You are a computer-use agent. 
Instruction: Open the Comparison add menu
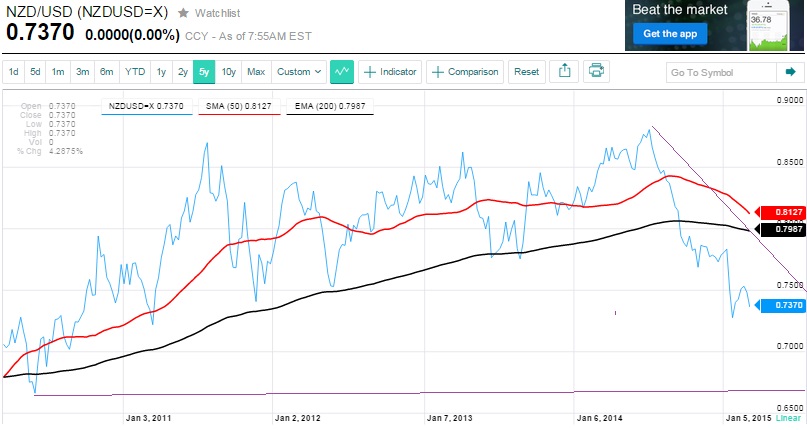[465, 72]
